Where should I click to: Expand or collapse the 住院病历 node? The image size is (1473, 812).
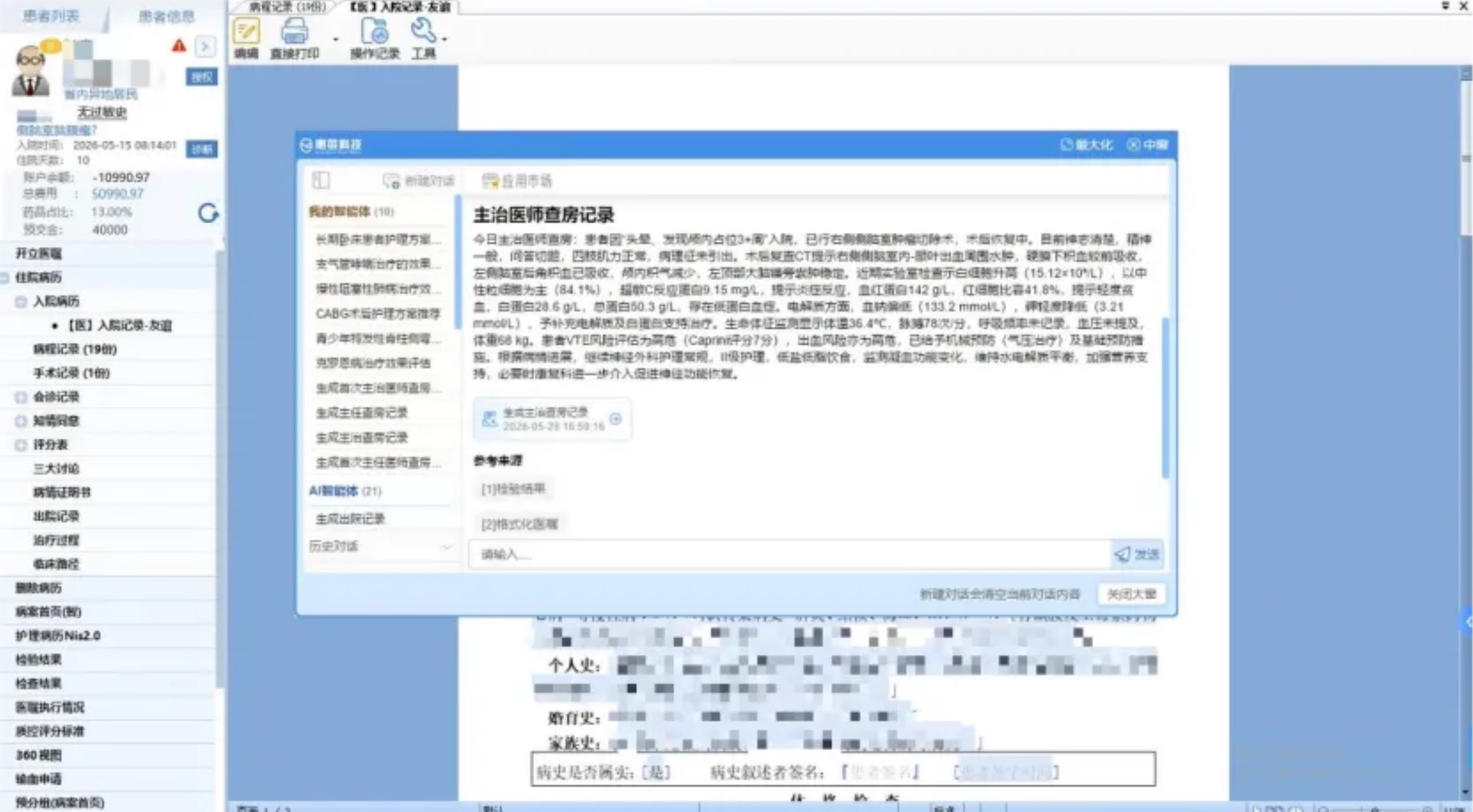point(5,278)
